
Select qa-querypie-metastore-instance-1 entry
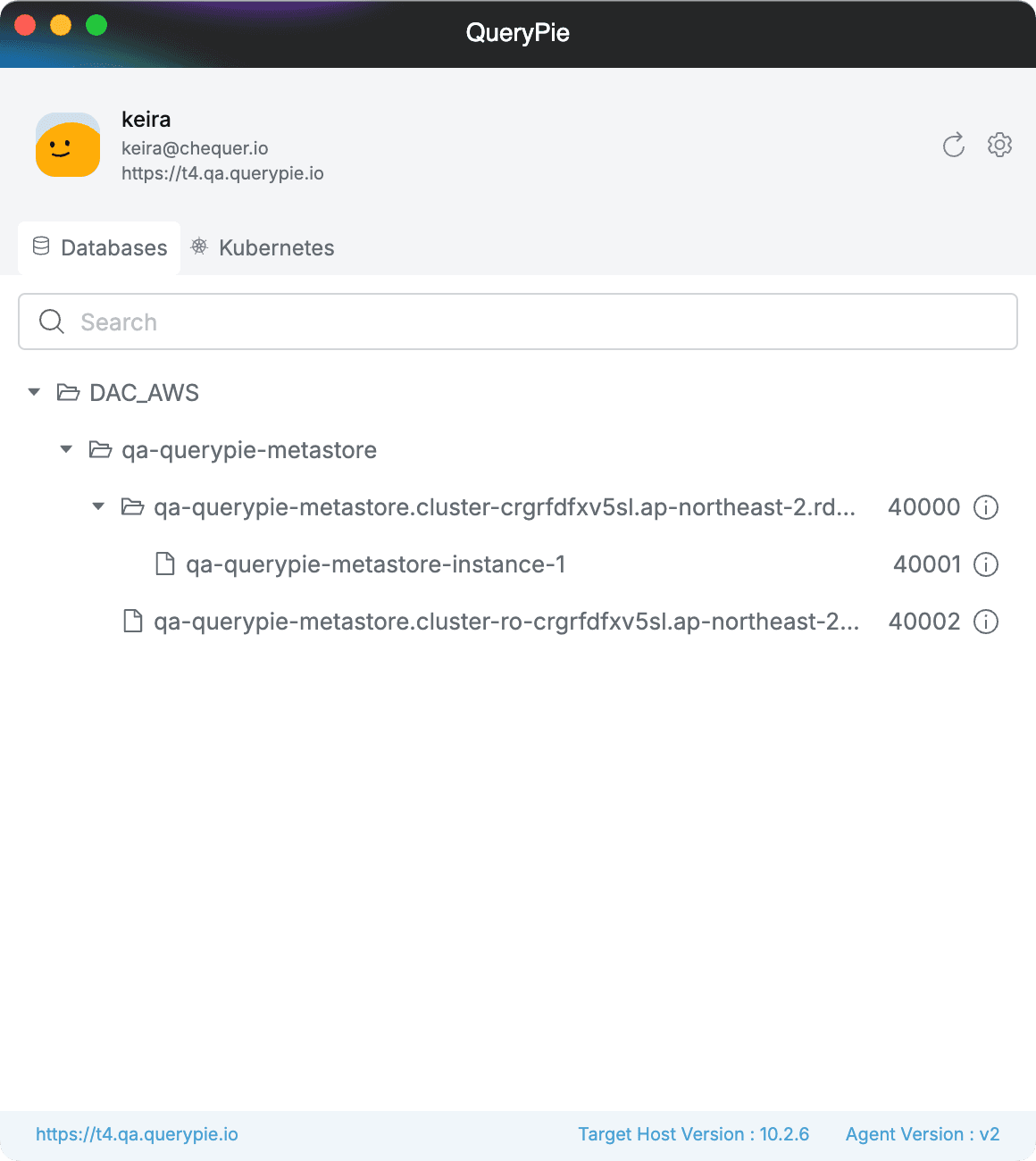click(x=375, y=564)
